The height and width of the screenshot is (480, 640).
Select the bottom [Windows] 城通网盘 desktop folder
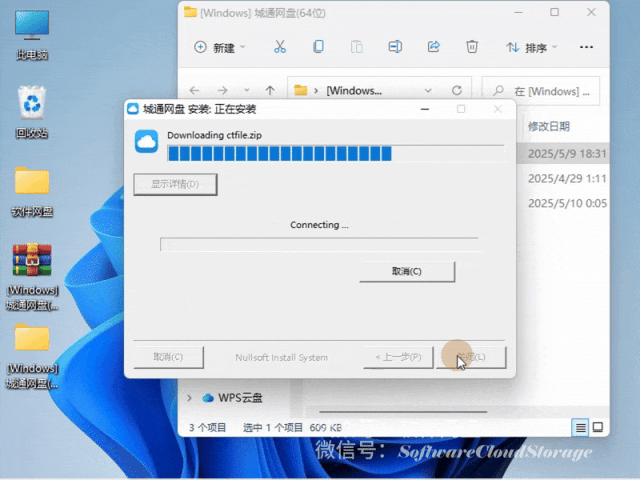(x=32, y=356)
